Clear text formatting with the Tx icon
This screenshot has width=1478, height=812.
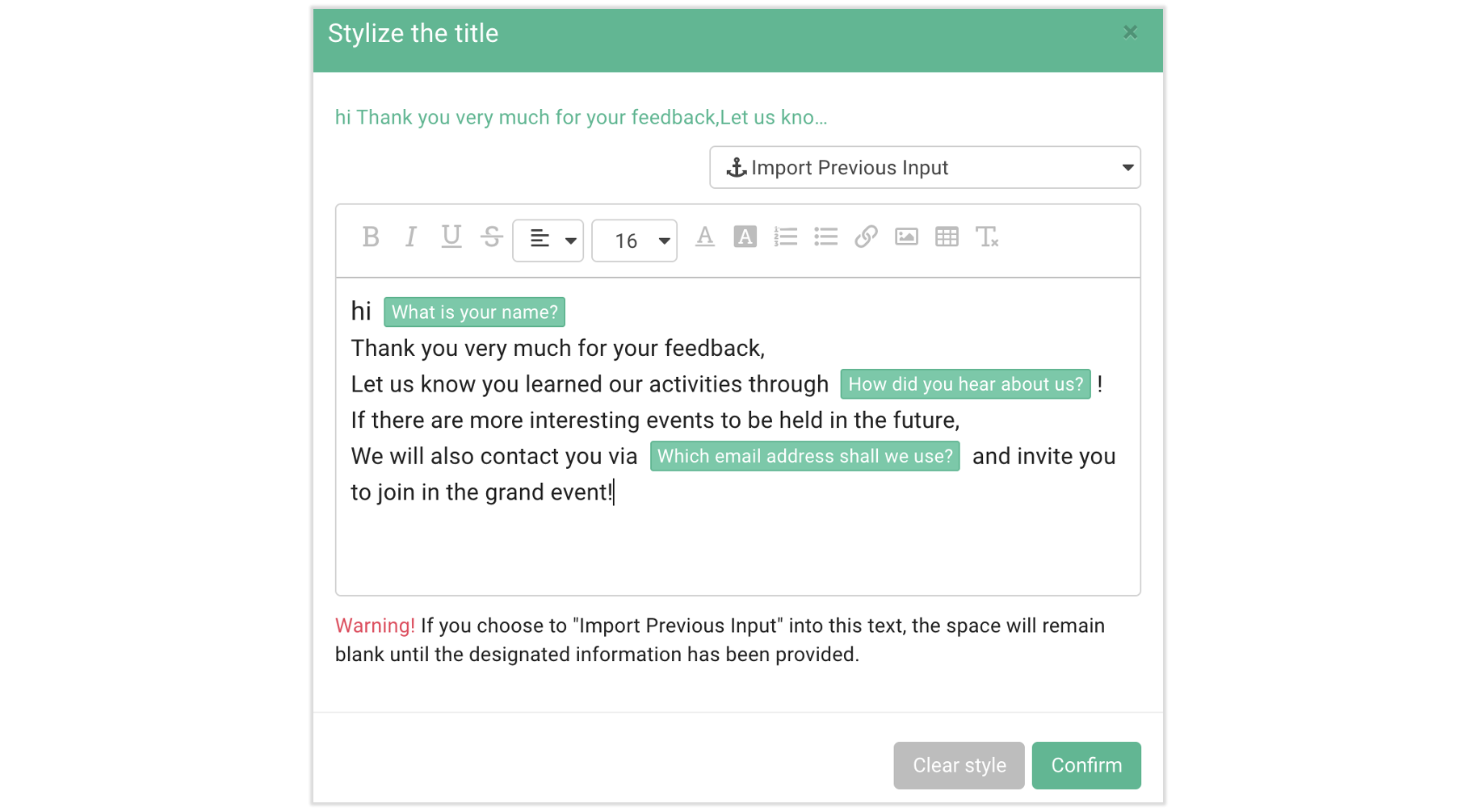[988, 237]
